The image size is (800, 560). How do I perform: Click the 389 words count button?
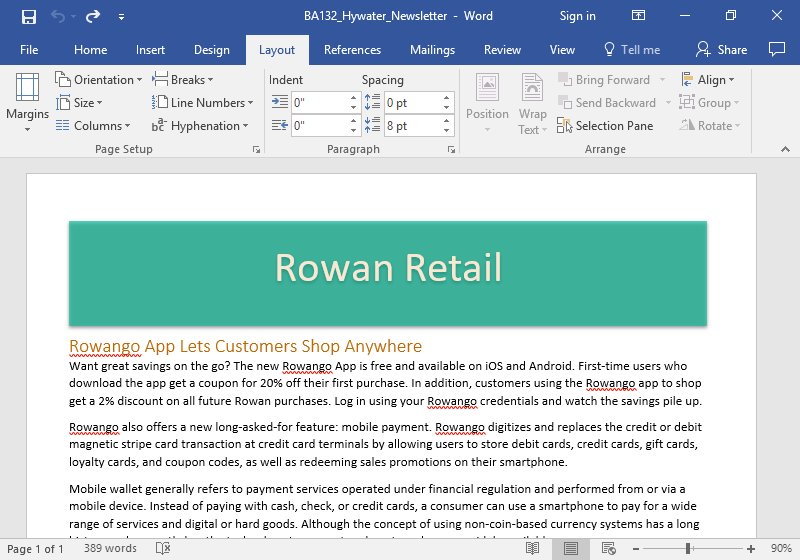110,549
